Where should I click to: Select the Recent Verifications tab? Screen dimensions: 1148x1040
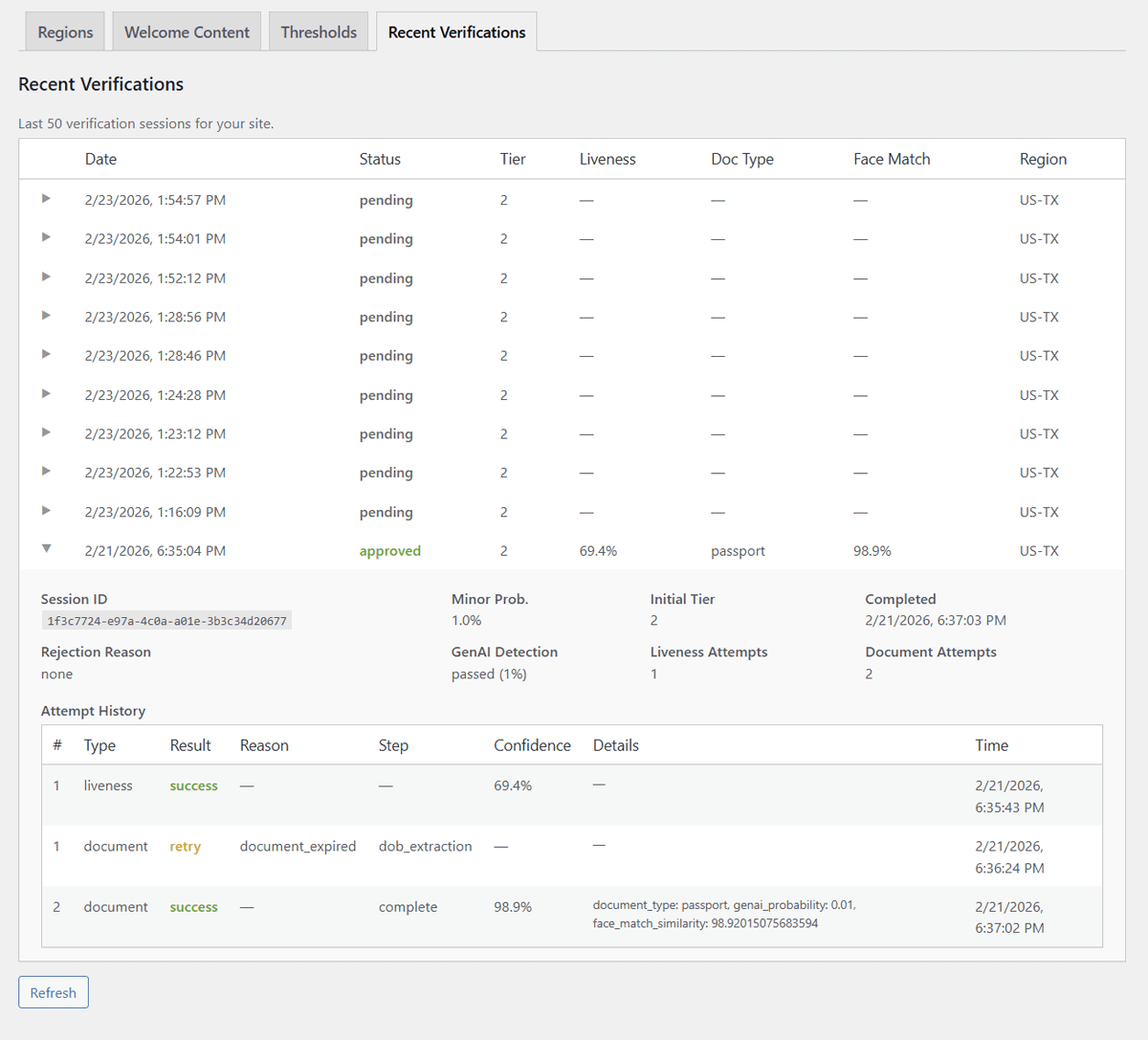click(456, 33)
